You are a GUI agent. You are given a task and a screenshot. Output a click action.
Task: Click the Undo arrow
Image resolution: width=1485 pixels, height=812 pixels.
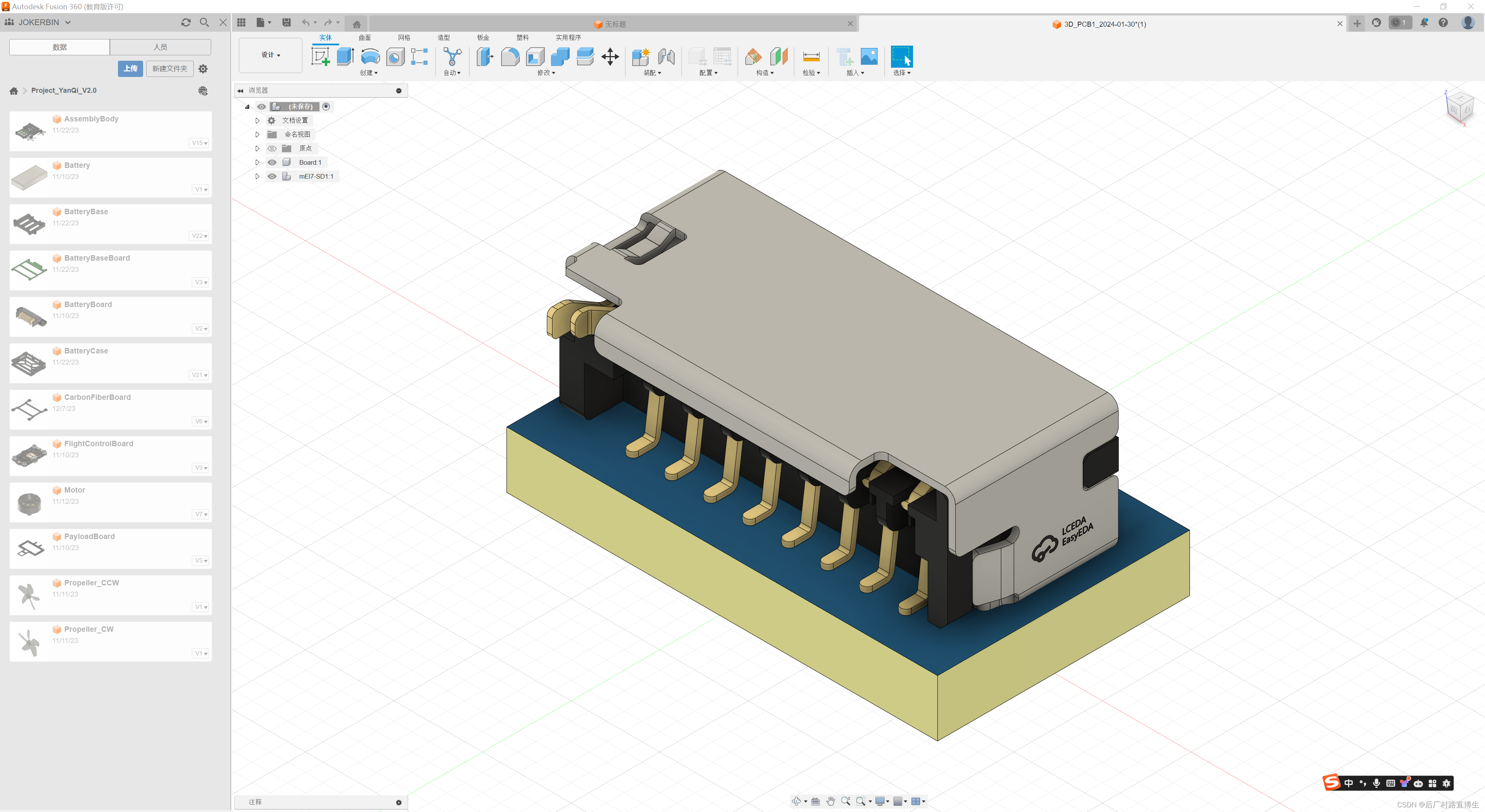(x=306, y=22)
